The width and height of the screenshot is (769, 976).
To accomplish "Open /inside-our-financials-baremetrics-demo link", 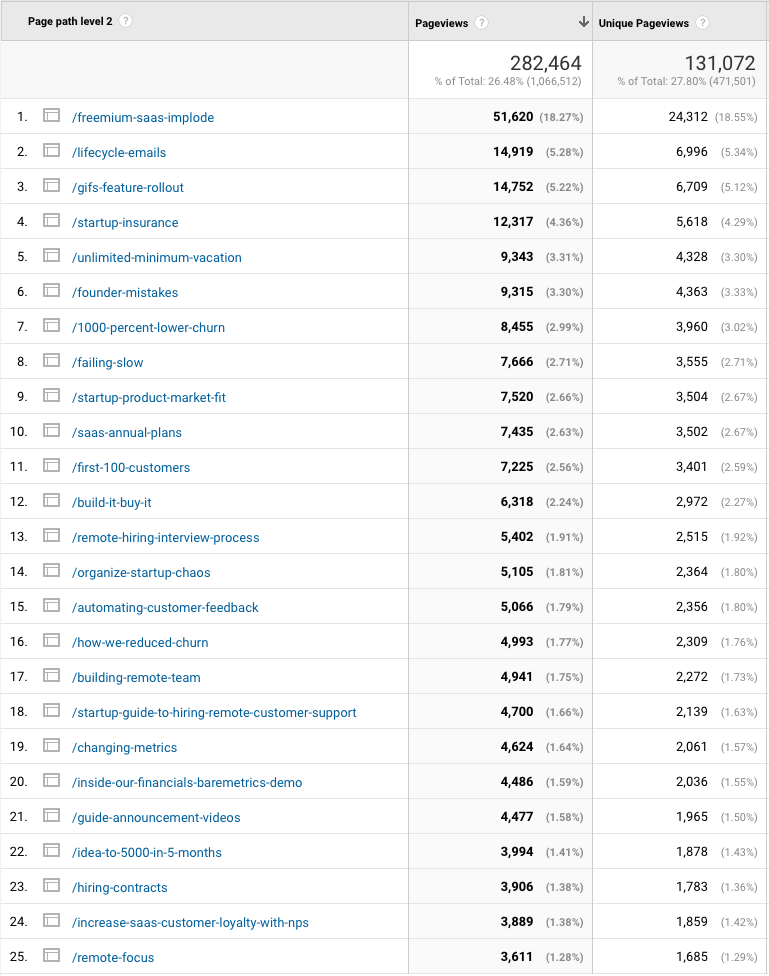I will point(187,782).
